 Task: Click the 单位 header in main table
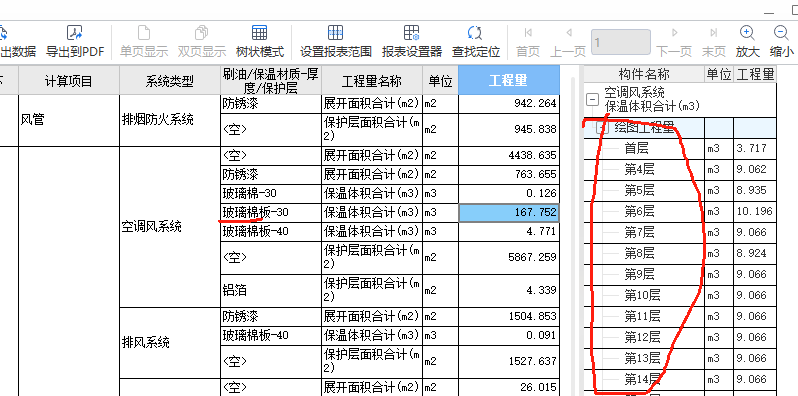pyautogui.click(x=440, y=80)
